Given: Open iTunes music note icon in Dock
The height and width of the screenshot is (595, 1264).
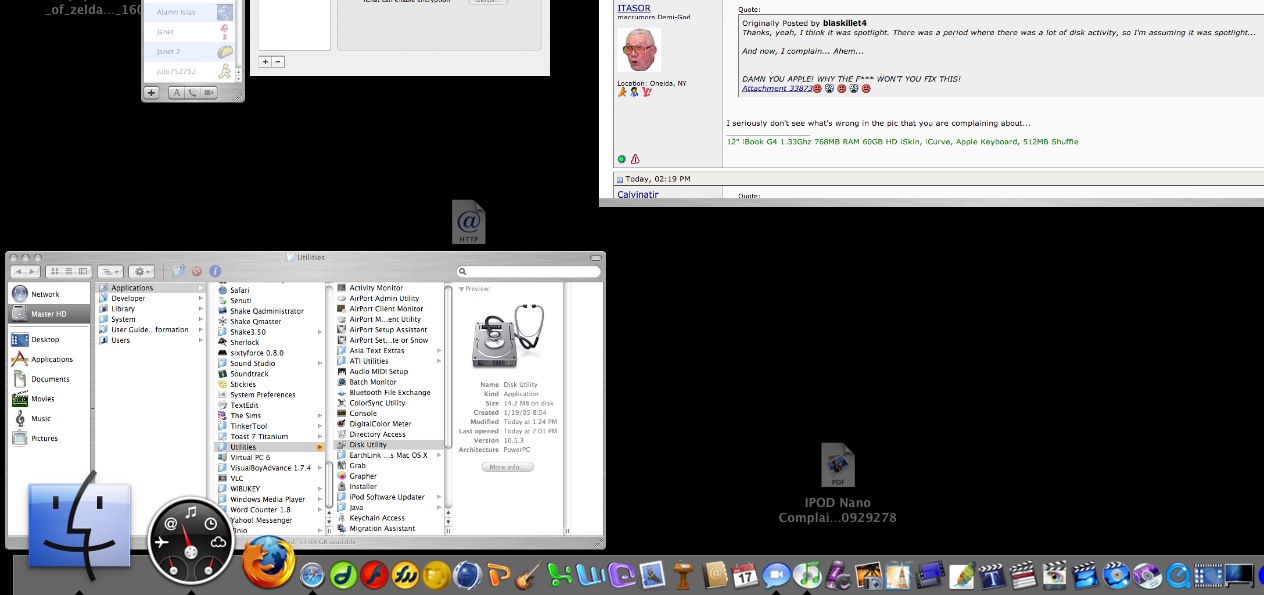Looking at the screenshot, I should [807, 575].
